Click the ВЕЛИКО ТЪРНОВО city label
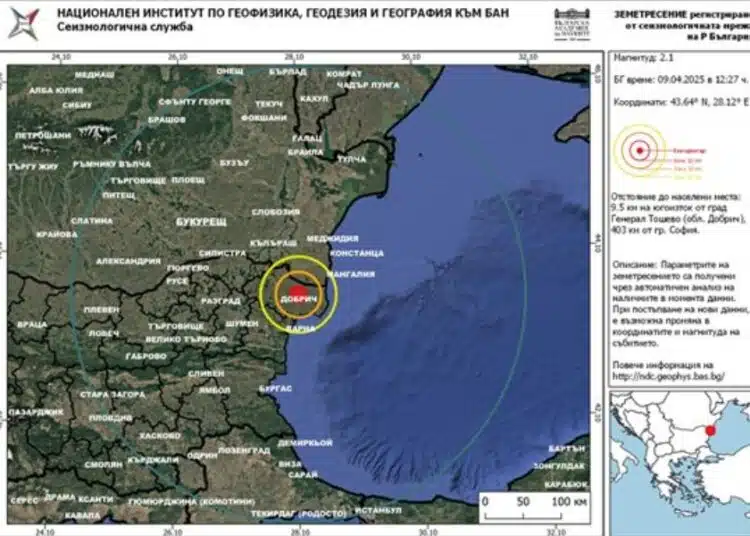750x536 pixels. [187, 339]
